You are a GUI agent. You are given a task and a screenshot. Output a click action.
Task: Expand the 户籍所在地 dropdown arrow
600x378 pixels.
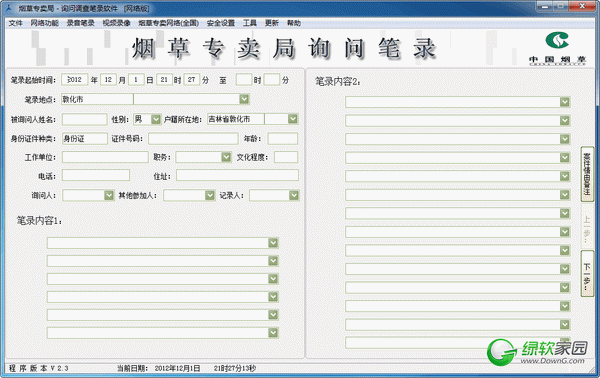(293, 119)
